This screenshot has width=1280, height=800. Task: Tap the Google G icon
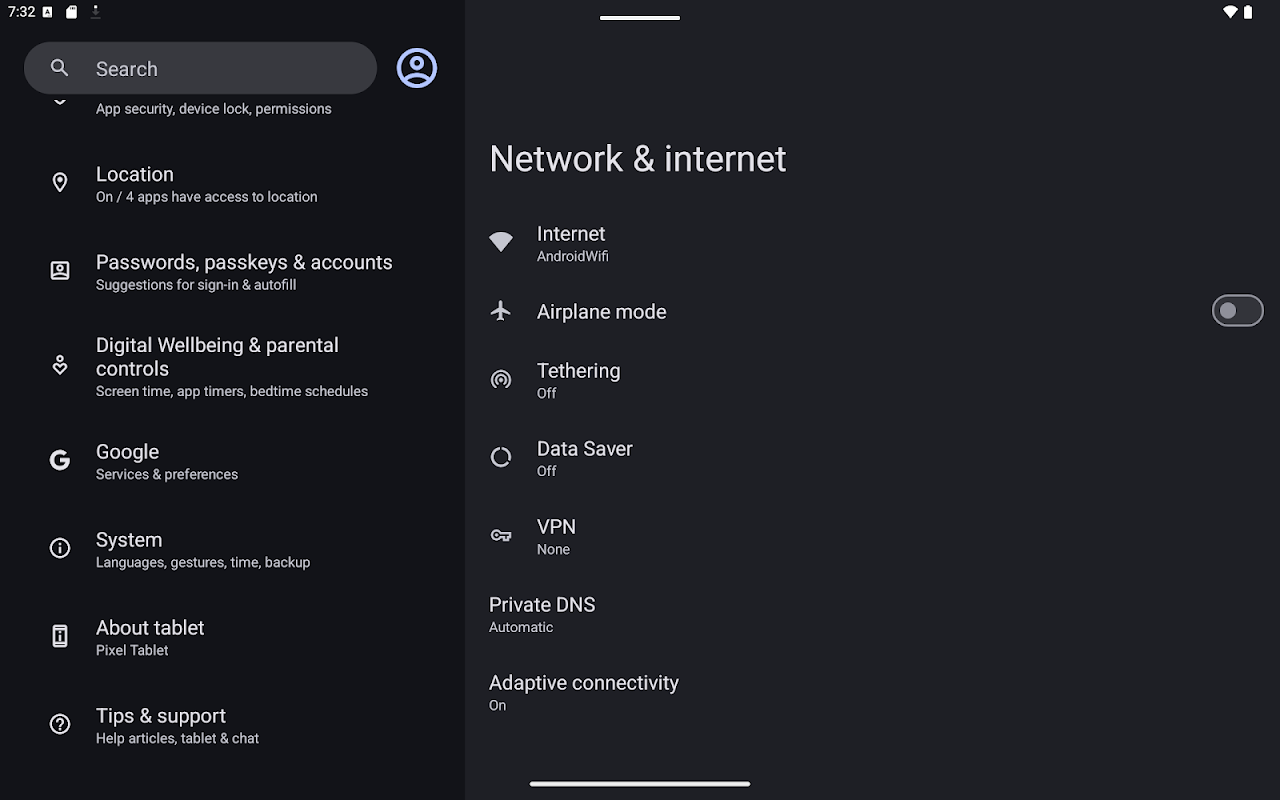click(x=60, y=460)
